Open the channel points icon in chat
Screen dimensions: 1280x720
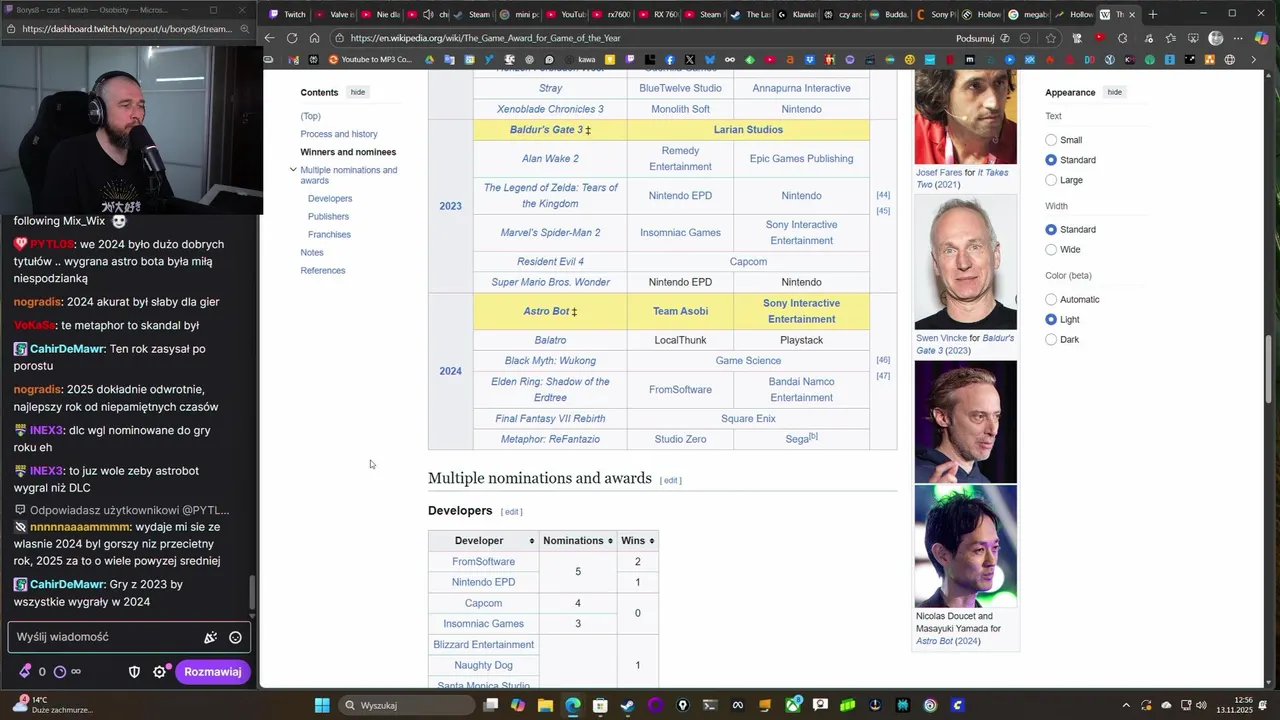(x=60, y=672)
